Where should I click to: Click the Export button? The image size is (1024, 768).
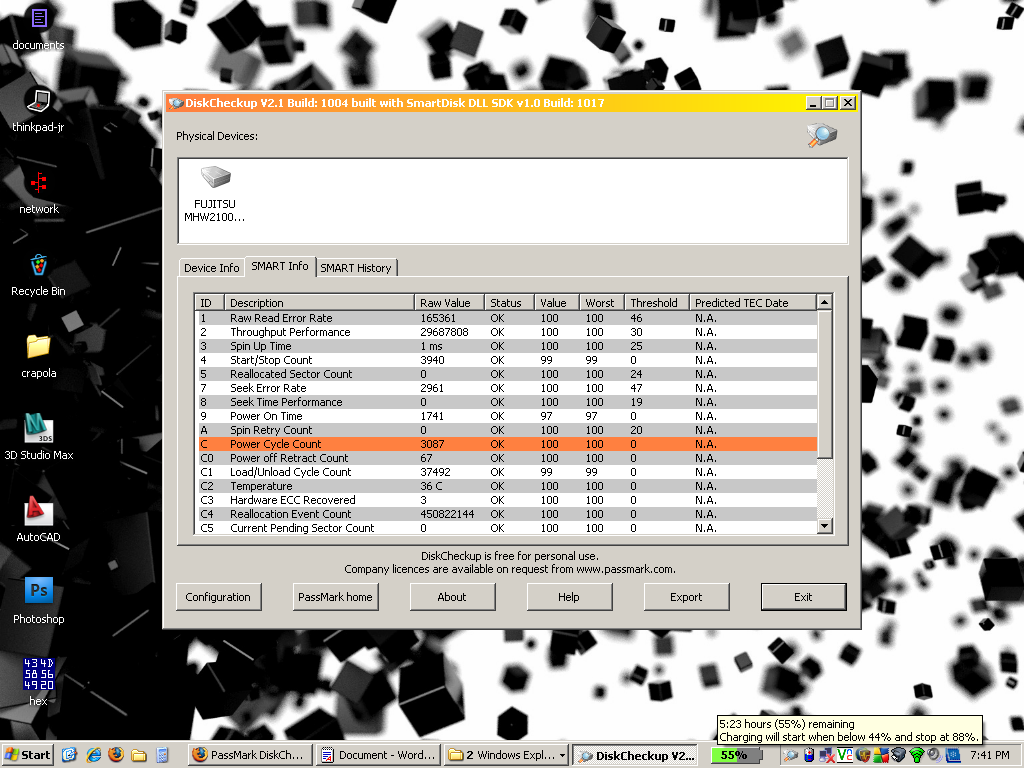[686, 597]
